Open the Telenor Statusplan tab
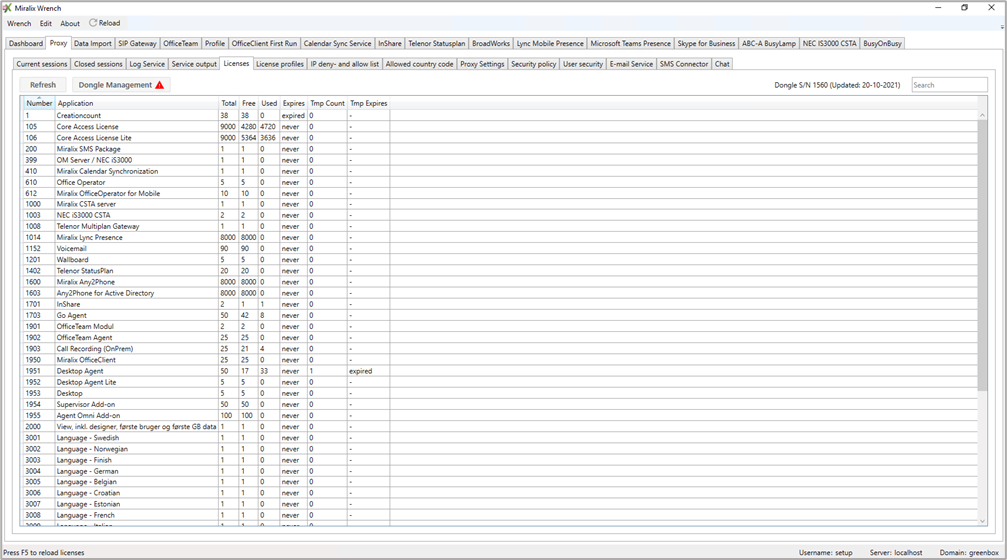1007x560 pixels. point(437,44)
